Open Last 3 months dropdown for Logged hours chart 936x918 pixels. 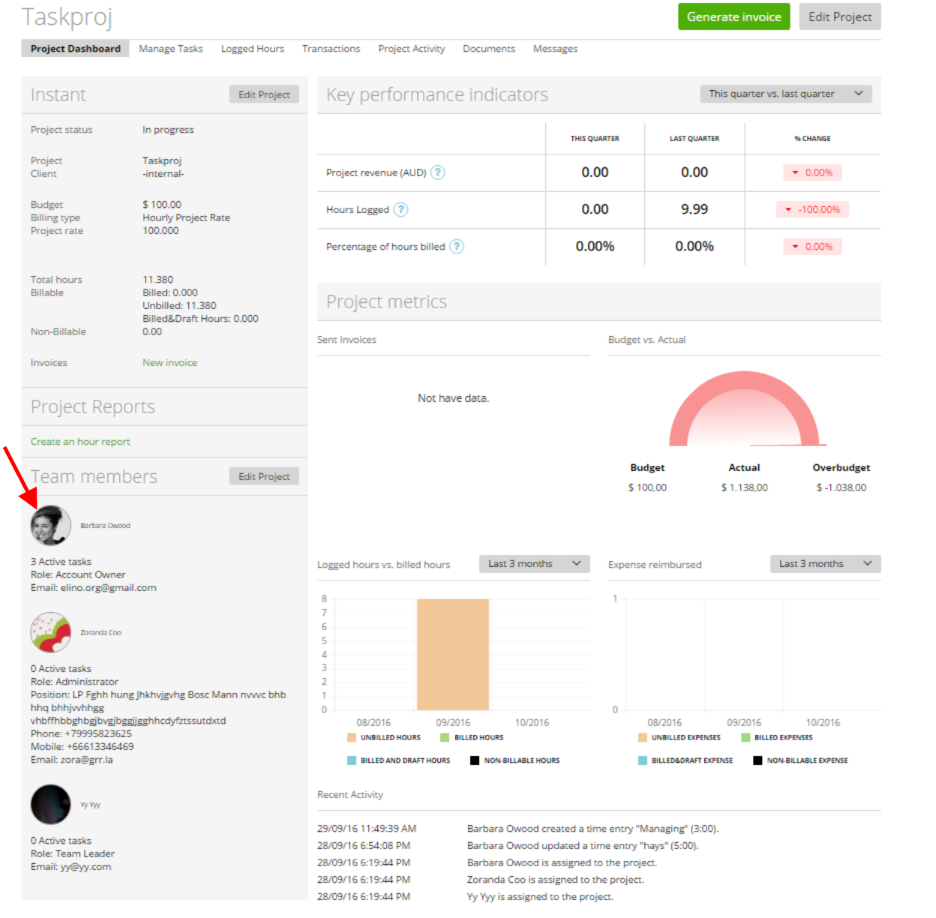click(534, 564)
